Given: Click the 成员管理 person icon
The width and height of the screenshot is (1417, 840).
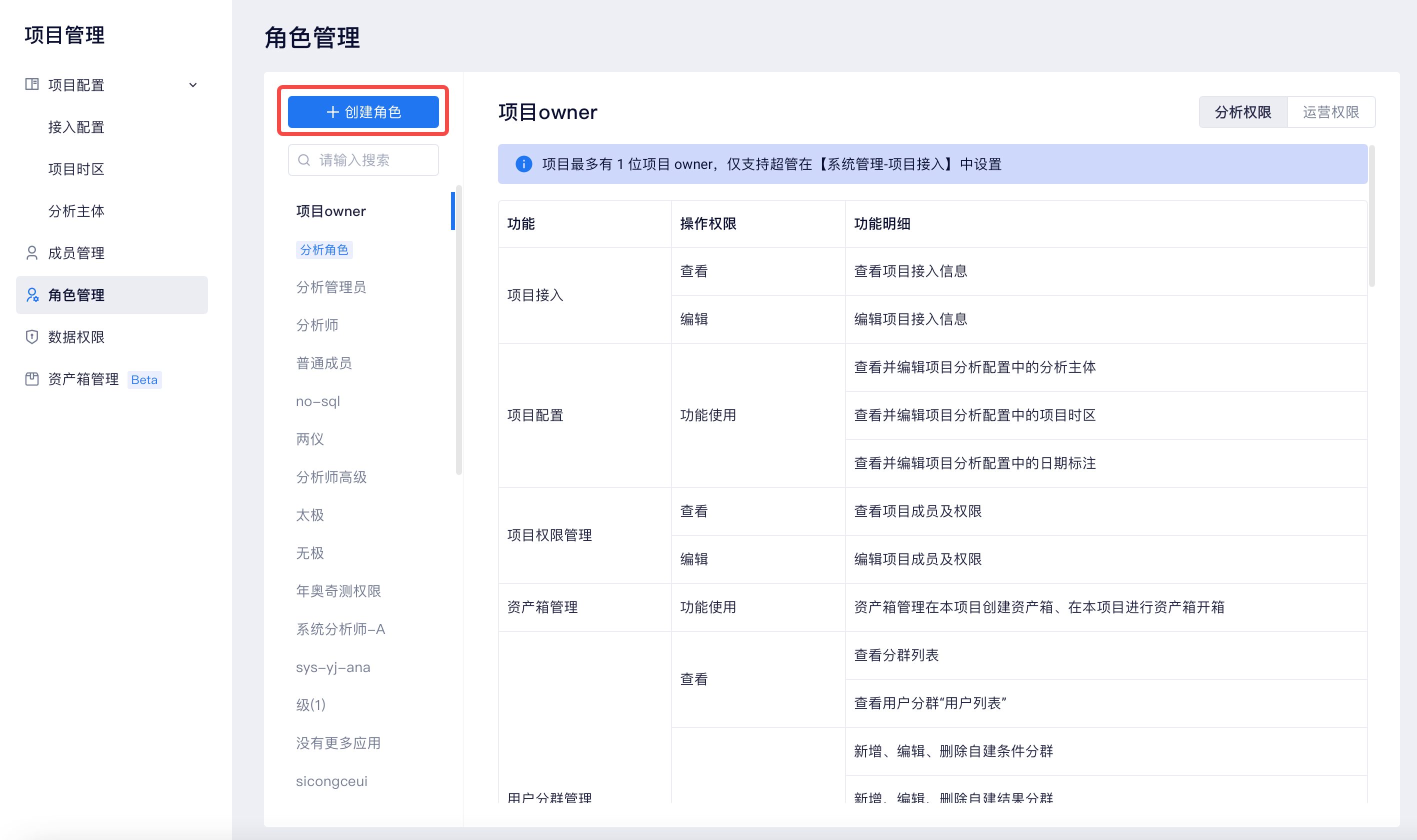Looking at the screenshot, I should click(31, 252).
